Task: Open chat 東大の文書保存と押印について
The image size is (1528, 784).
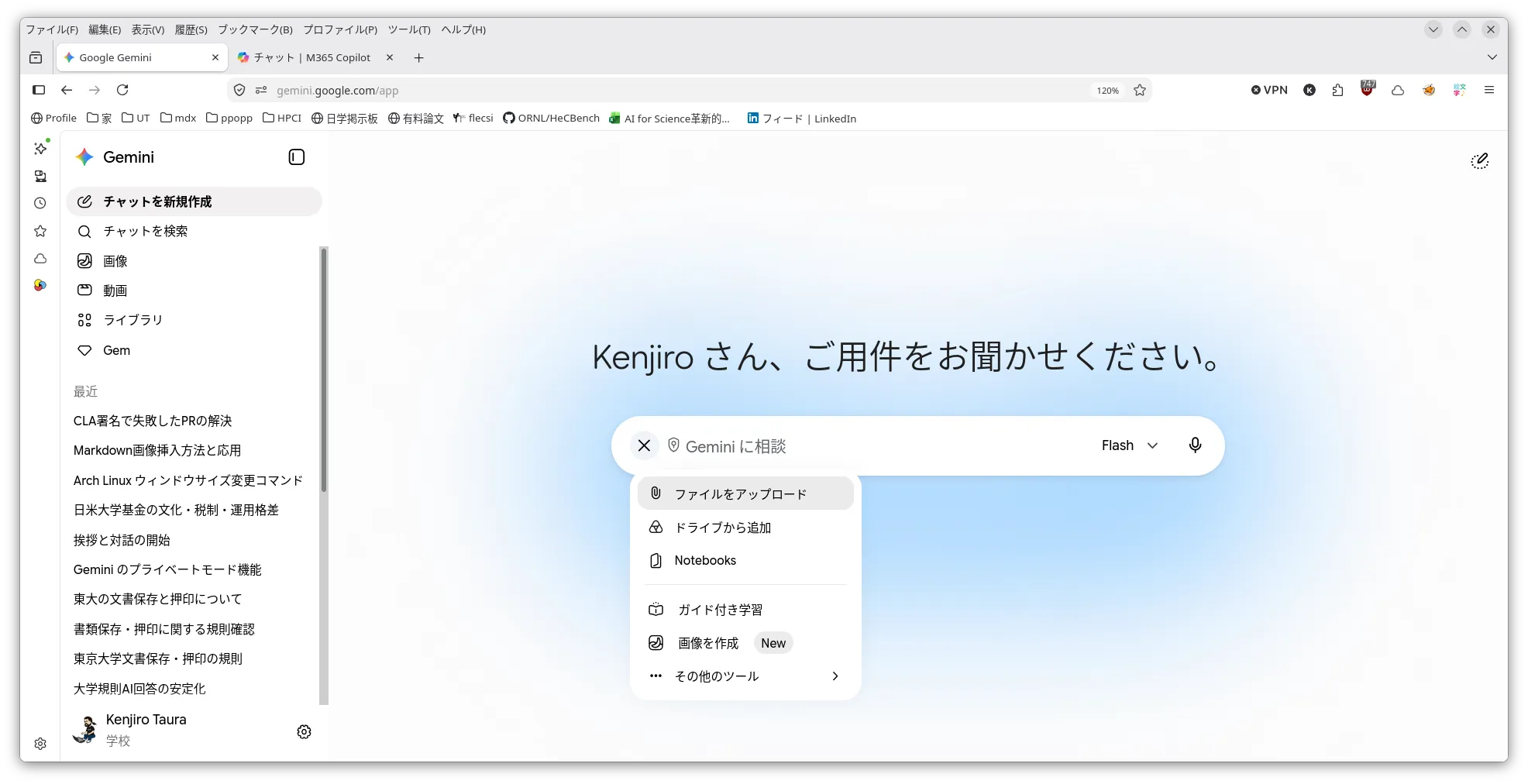Action: 158,599
